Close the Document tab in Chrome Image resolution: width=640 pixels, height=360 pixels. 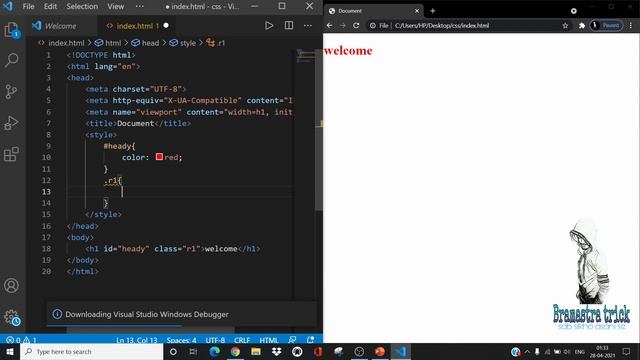417,11
